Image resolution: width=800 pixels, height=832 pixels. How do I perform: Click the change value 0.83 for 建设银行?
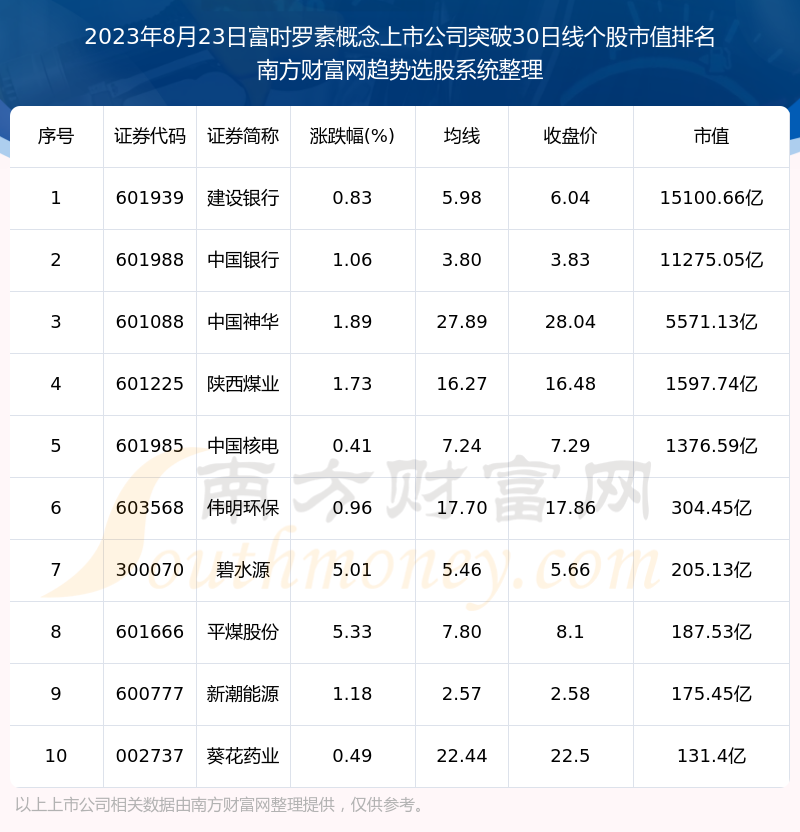[352, 198]
